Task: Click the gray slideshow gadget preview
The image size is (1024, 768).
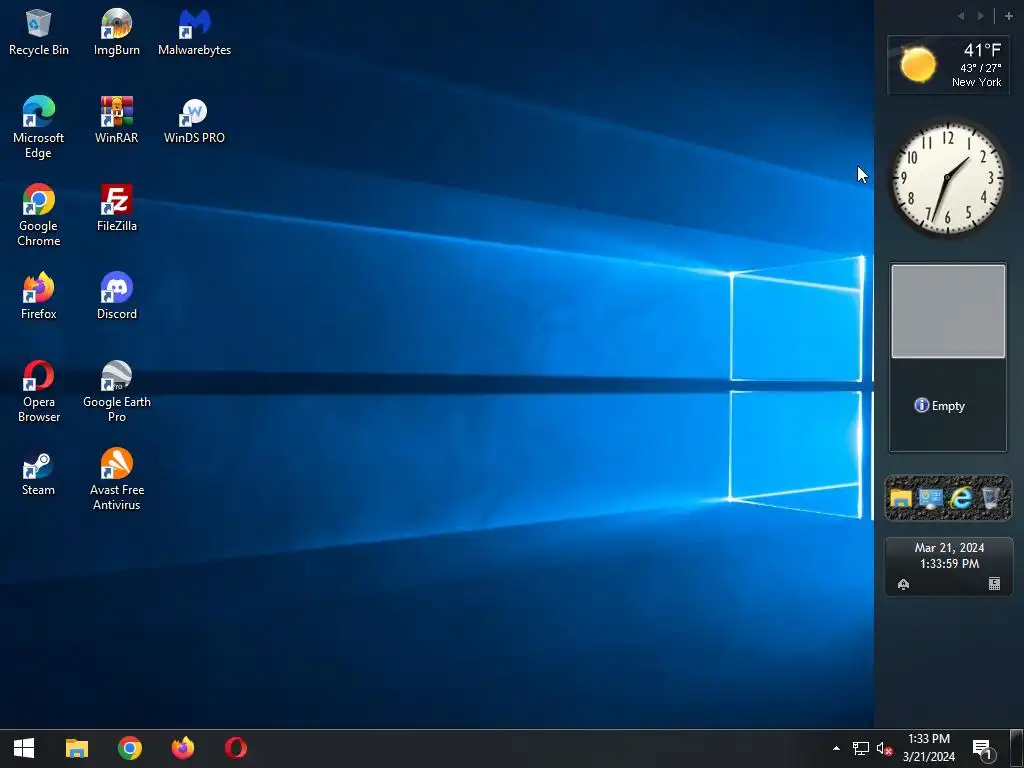Action: click(948, 312)
